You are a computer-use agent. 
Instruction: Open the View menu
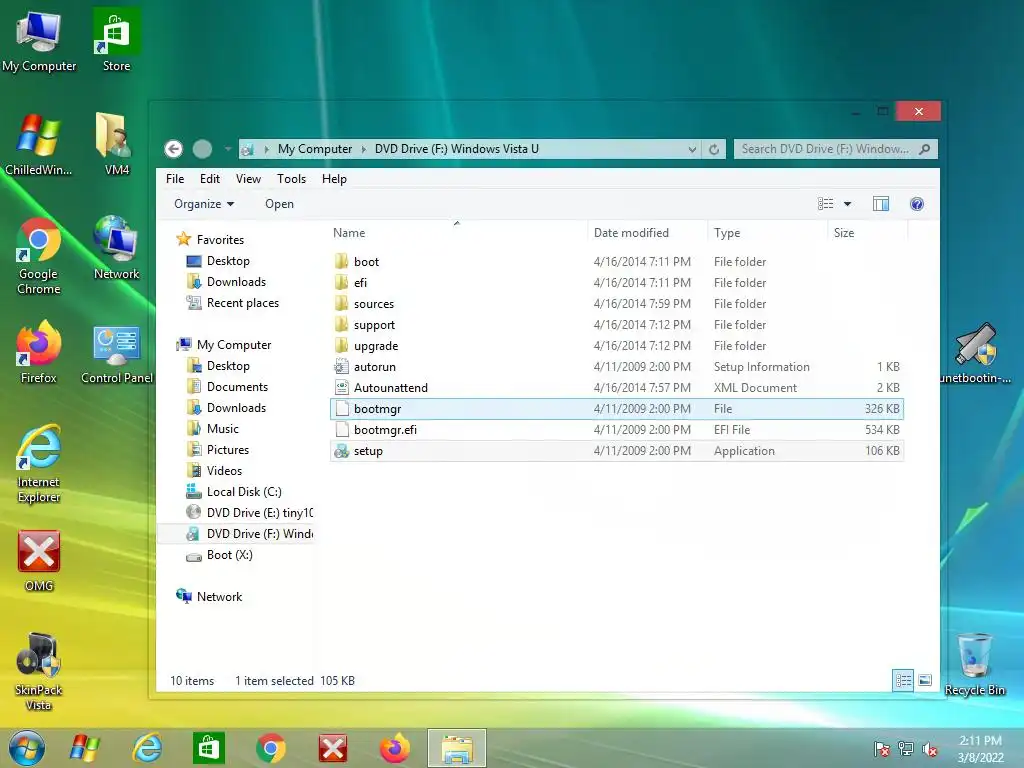tap(248, 179)
